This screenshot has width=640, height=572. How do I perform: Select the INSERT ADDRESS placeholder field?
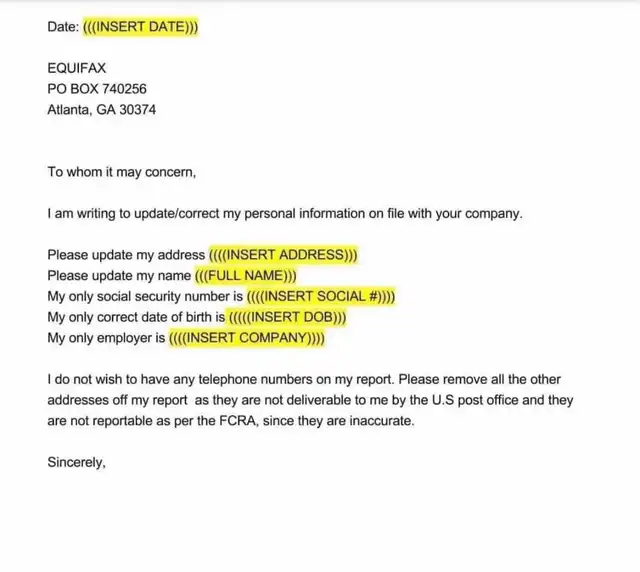click(x=283, y=255)
